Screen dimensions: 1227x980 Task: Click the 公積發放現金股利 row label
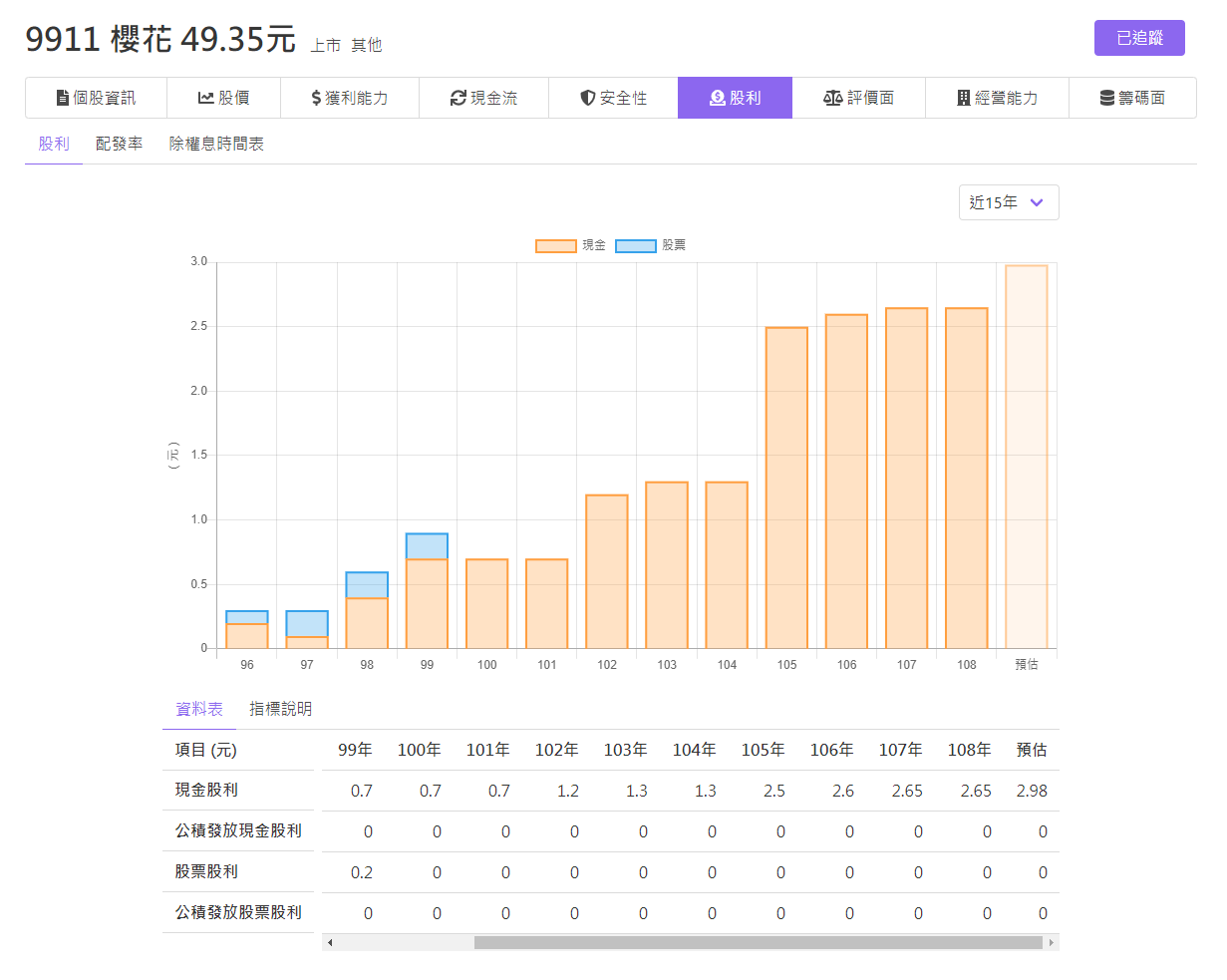point(238,830)
